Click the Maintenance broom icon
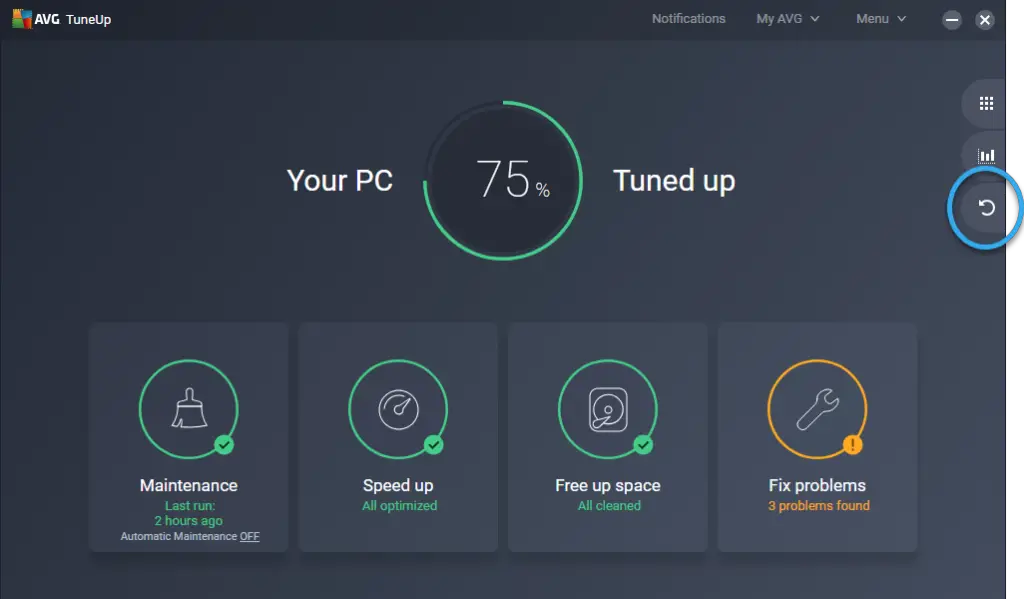Image resolution: width=1024 pixels, height=599 pixels. 189,409
